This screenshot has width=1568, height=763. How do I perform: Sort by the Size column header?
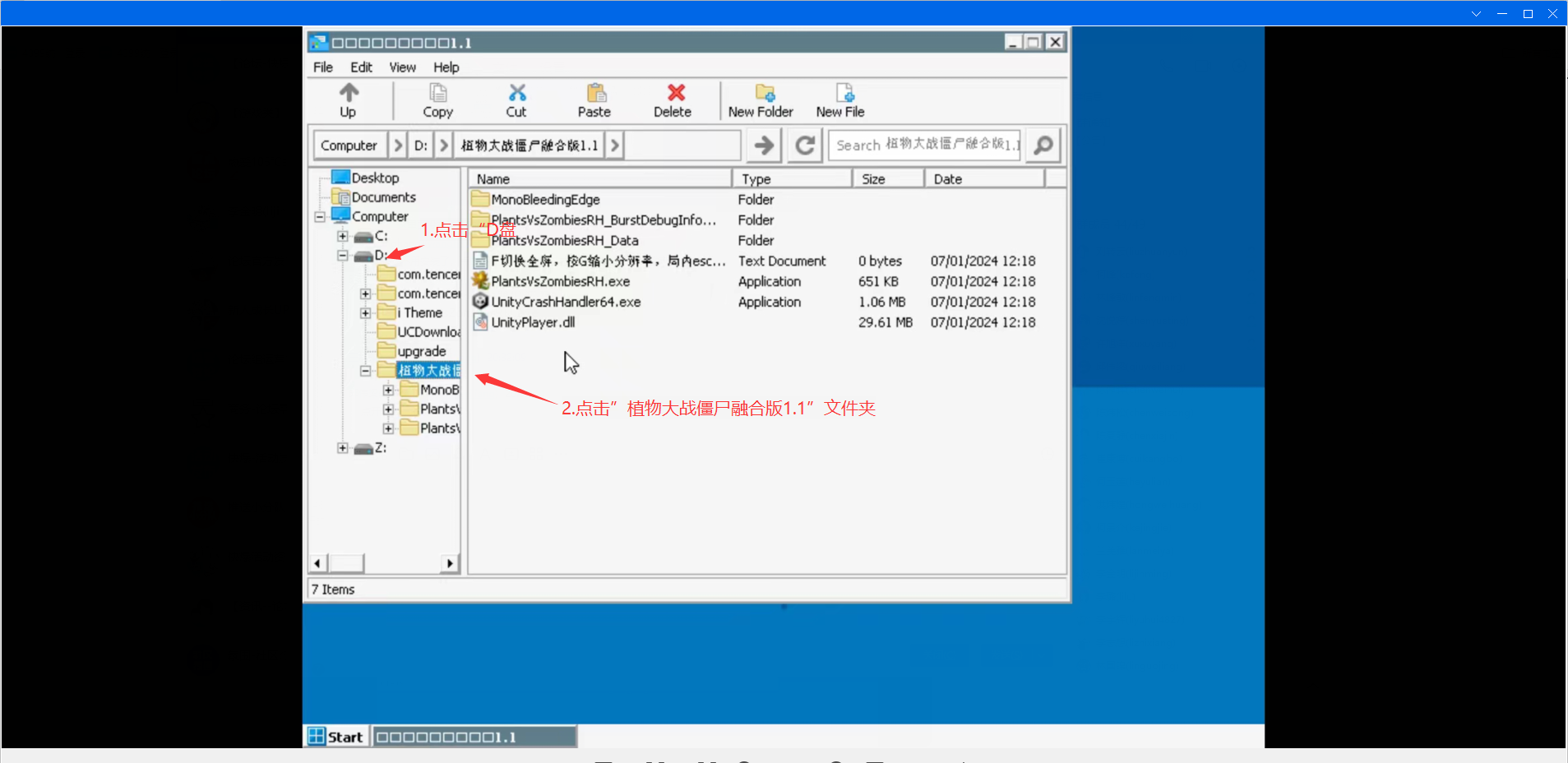(x=888, y=178)
